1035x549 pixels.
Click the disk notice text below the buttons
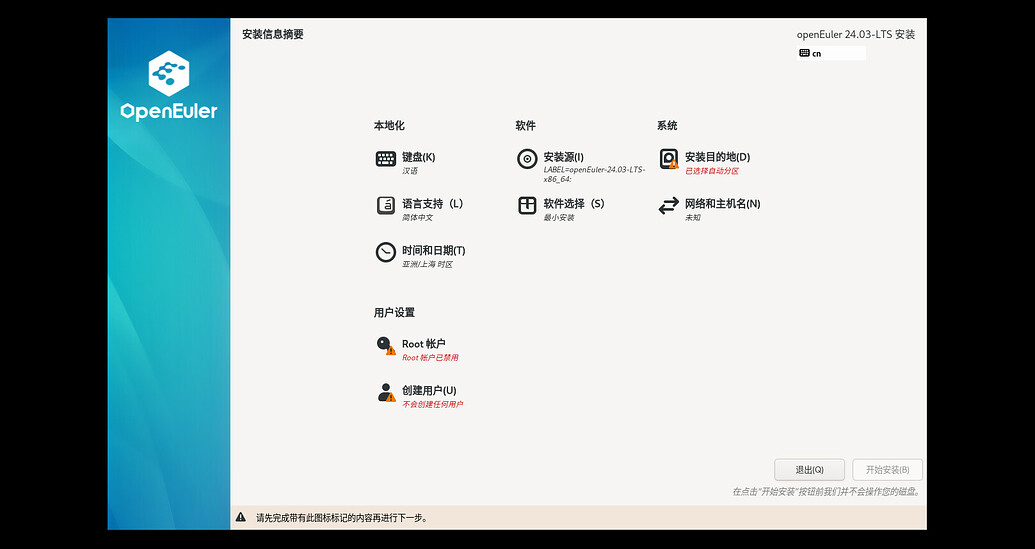[826, 492]
